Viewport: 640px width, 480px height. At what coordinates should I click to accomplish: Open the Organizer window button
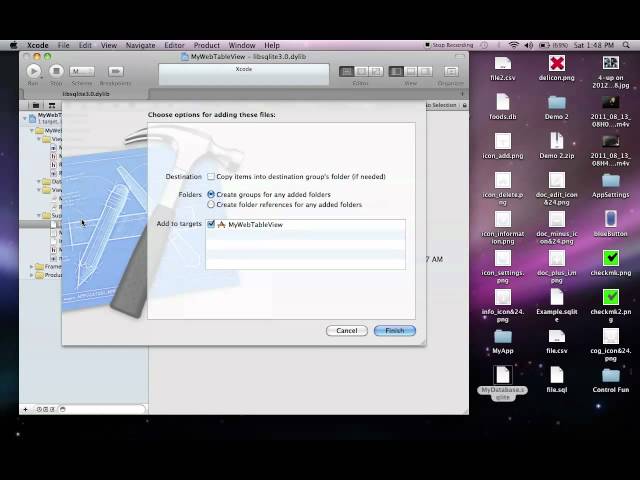pos(451,71)
